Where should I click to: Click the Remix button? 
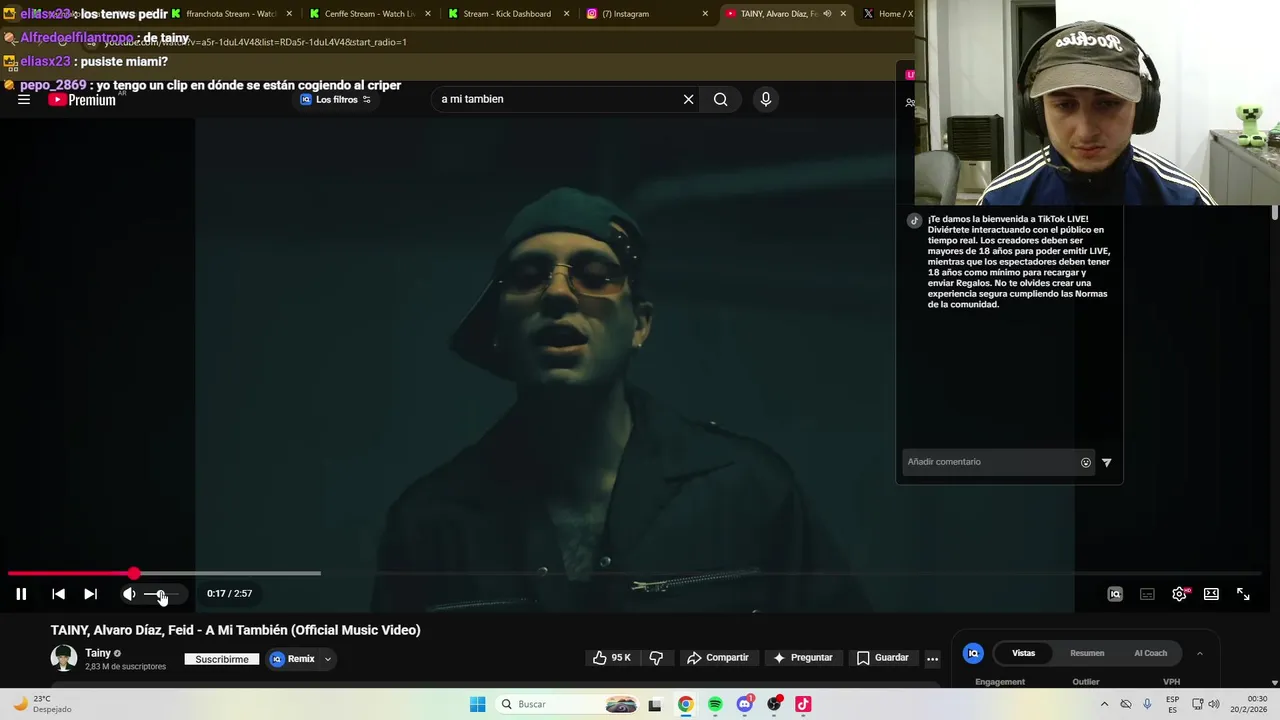pyautogui.click(x=292, y=659)
